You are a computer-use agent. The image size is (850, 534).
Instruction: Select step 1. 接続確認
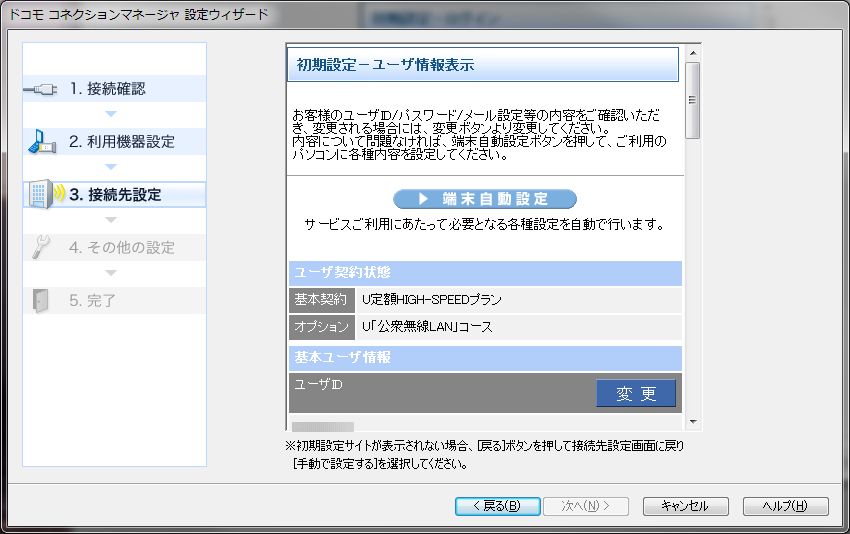(x=114, y=88)
